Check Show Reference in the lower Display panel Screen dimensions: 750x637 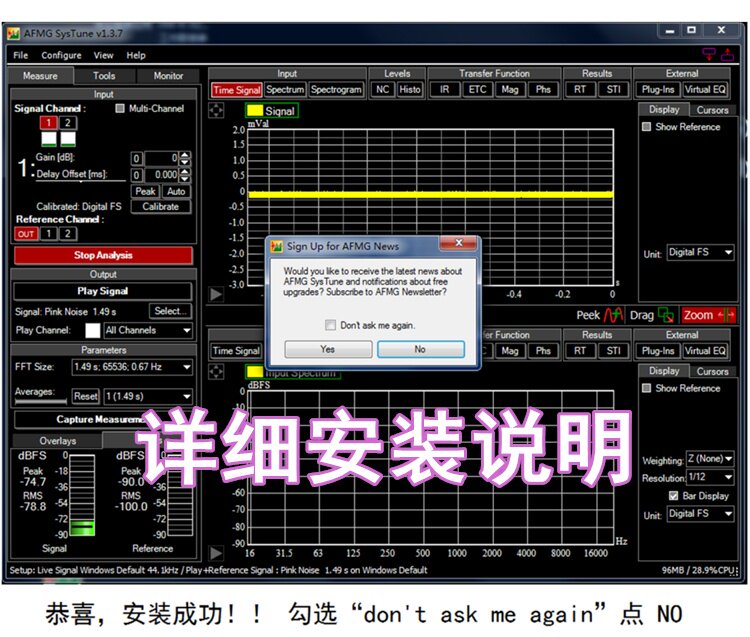[647, 388]
